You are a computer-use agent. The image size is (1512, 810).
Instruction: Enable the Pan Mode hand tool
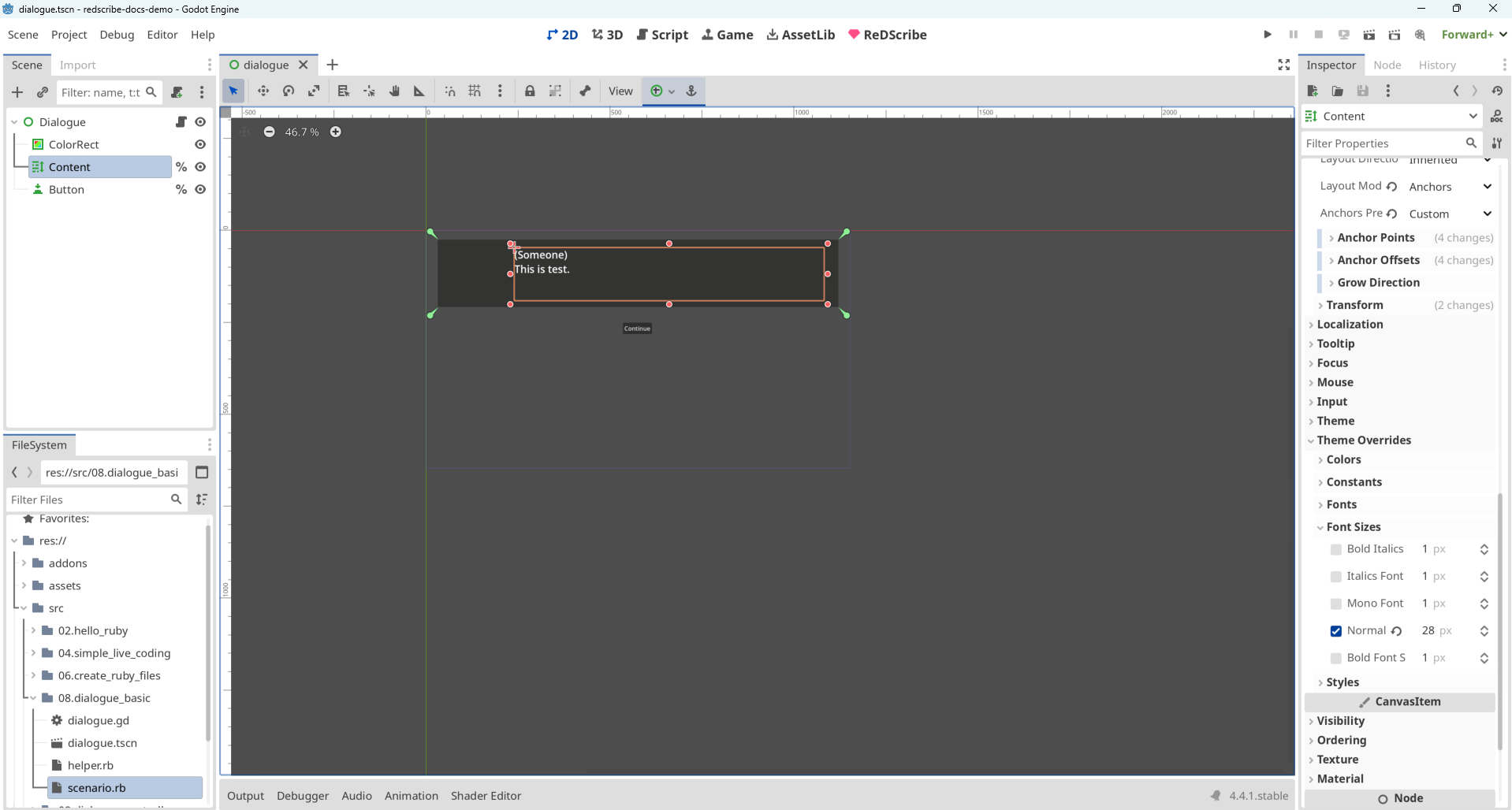(394, 91)
